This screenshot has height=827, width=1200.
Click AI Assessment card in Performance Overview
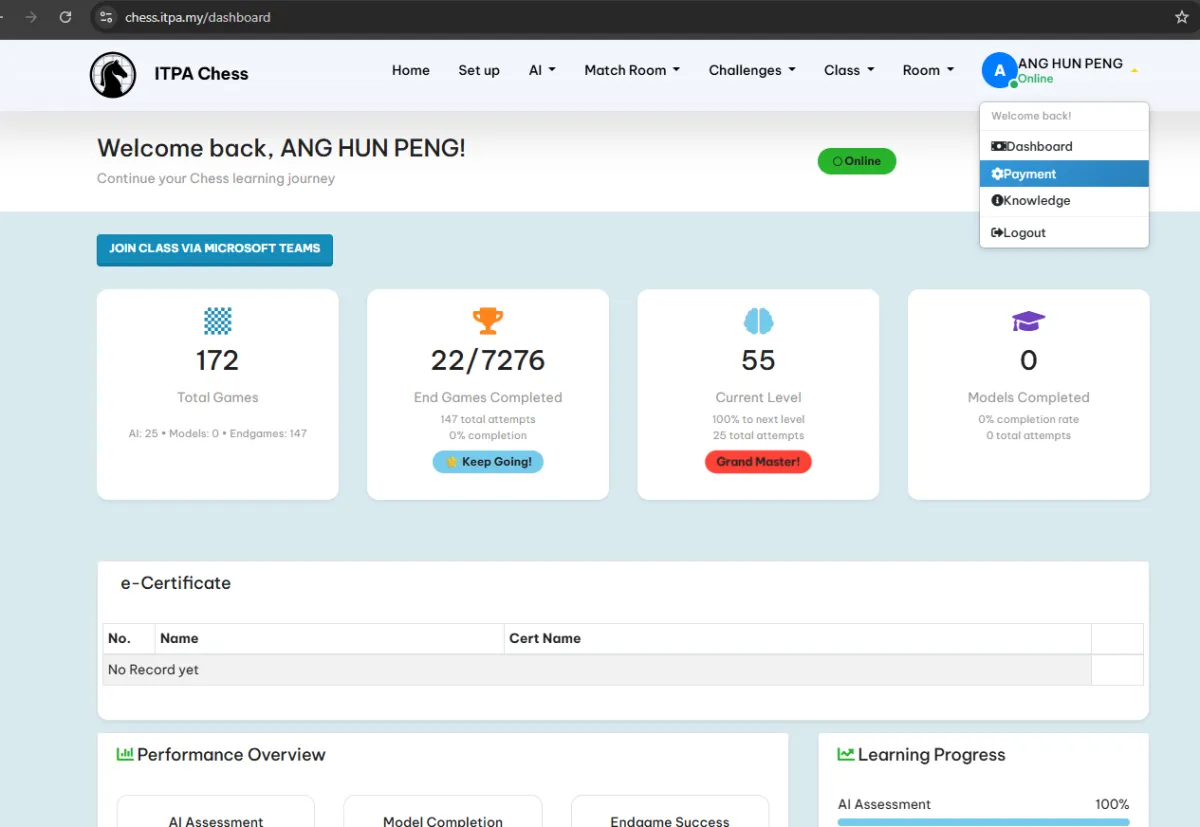216,812
